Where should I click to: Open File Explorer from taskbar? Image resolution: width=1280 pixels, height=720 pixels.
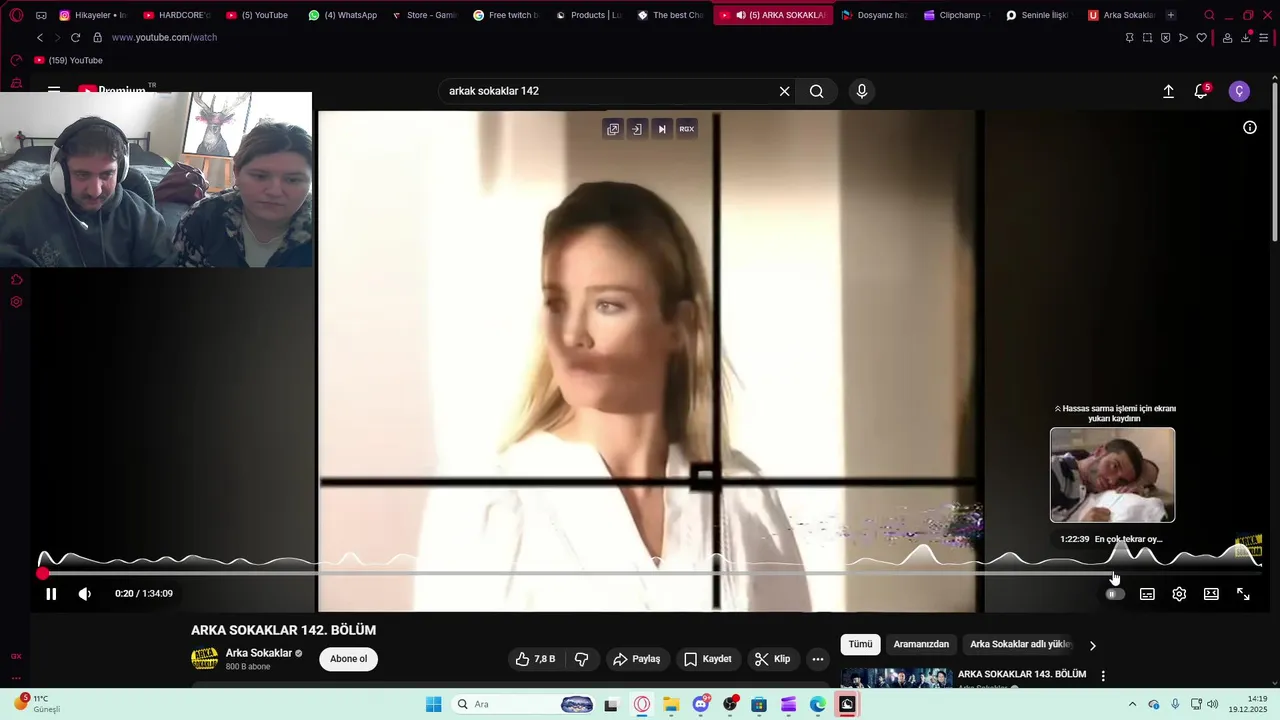[671, 704]
